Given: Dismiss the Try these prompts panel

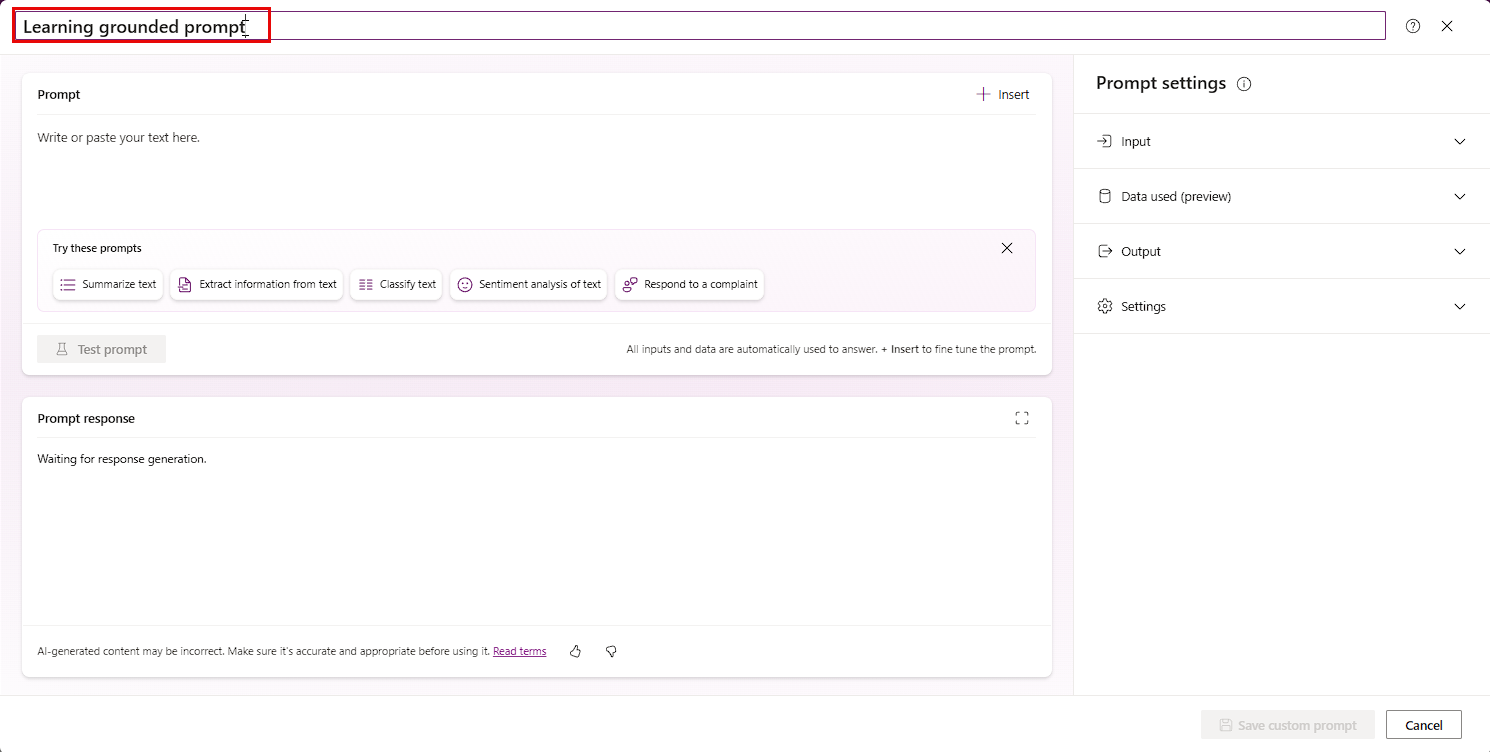Looking at the screenshot, I should coord(1007,248).
